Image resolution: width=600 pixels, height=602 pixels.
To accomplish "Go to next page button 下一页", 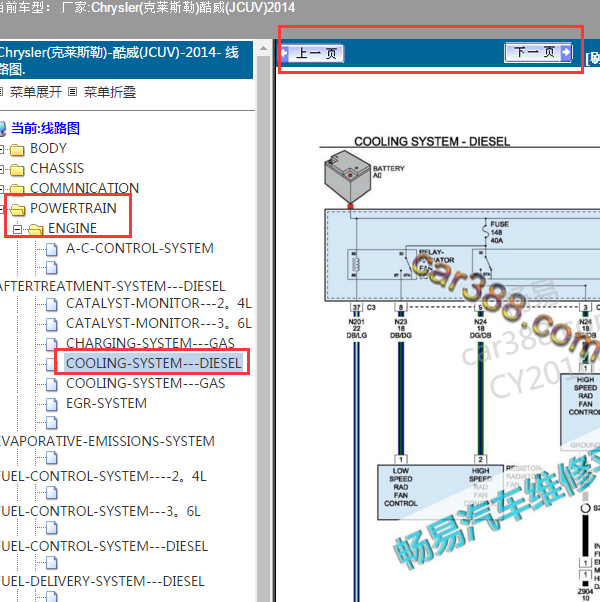I will pyautogui.click(x=539, y=52).
